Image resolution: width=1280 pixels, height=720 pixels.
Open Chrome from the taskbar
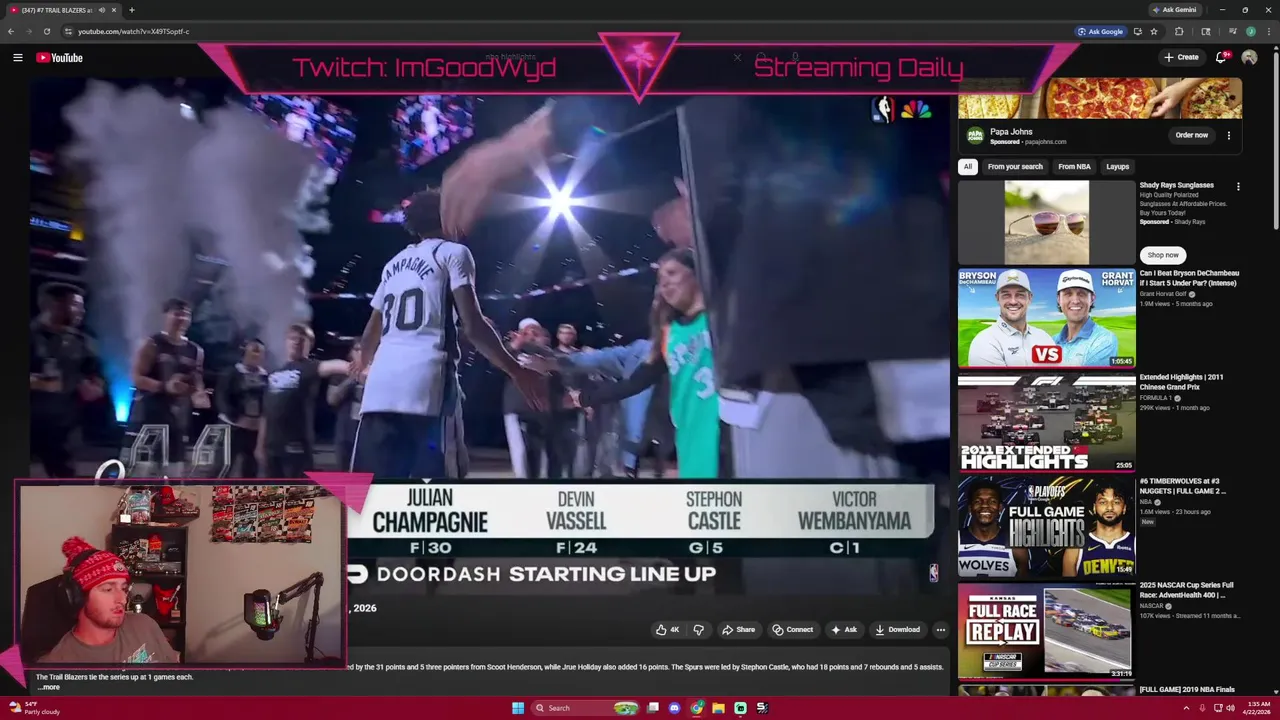[696, 708]
